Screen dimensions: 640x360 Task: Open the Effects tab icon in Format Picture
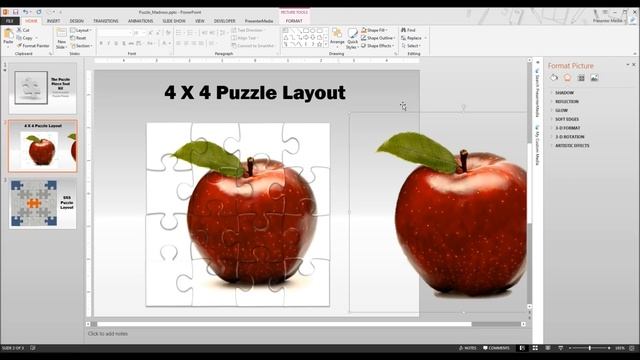pos(567,78)
